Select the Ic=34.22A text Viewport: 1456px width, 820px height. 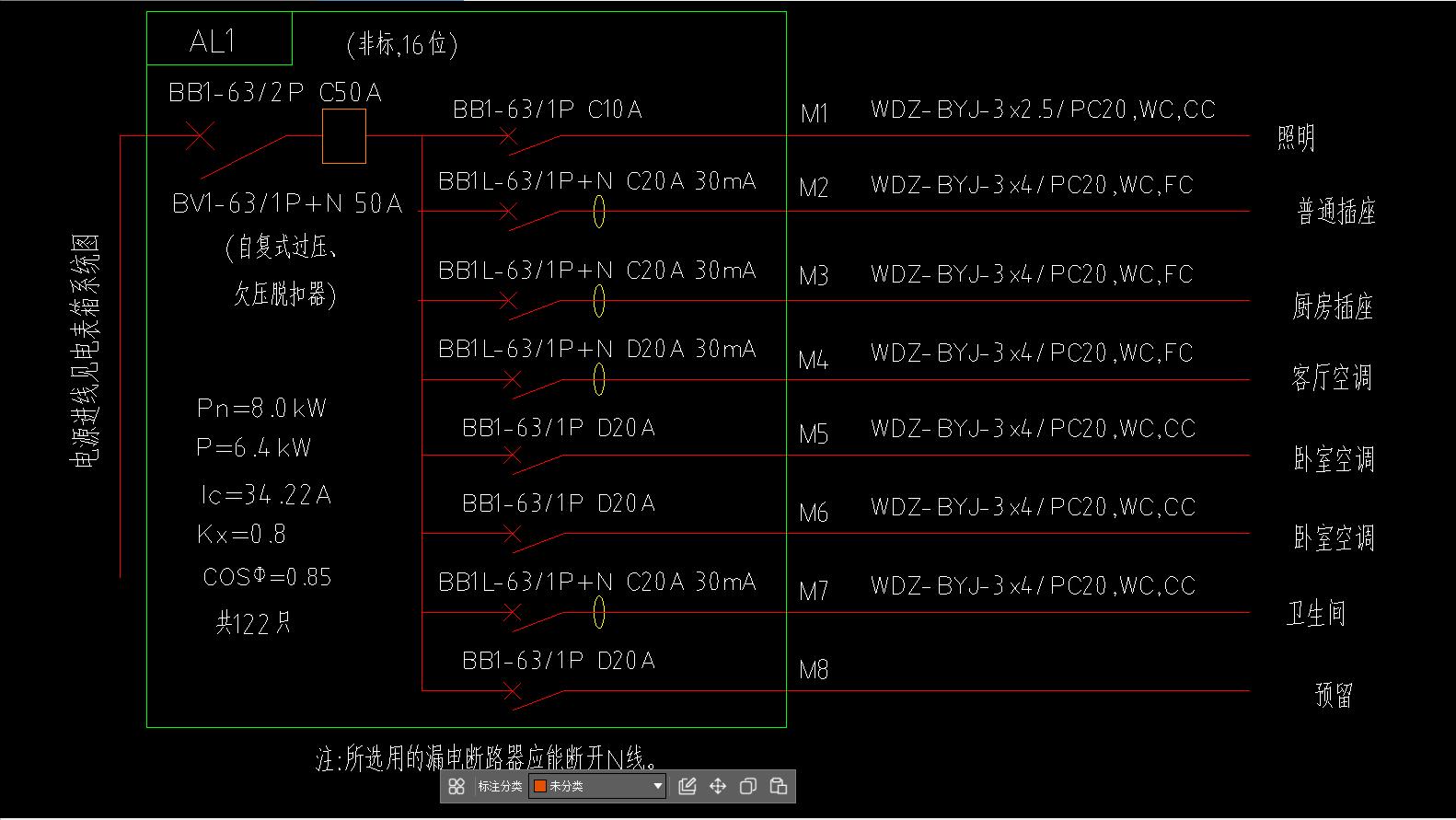(266, 495)
